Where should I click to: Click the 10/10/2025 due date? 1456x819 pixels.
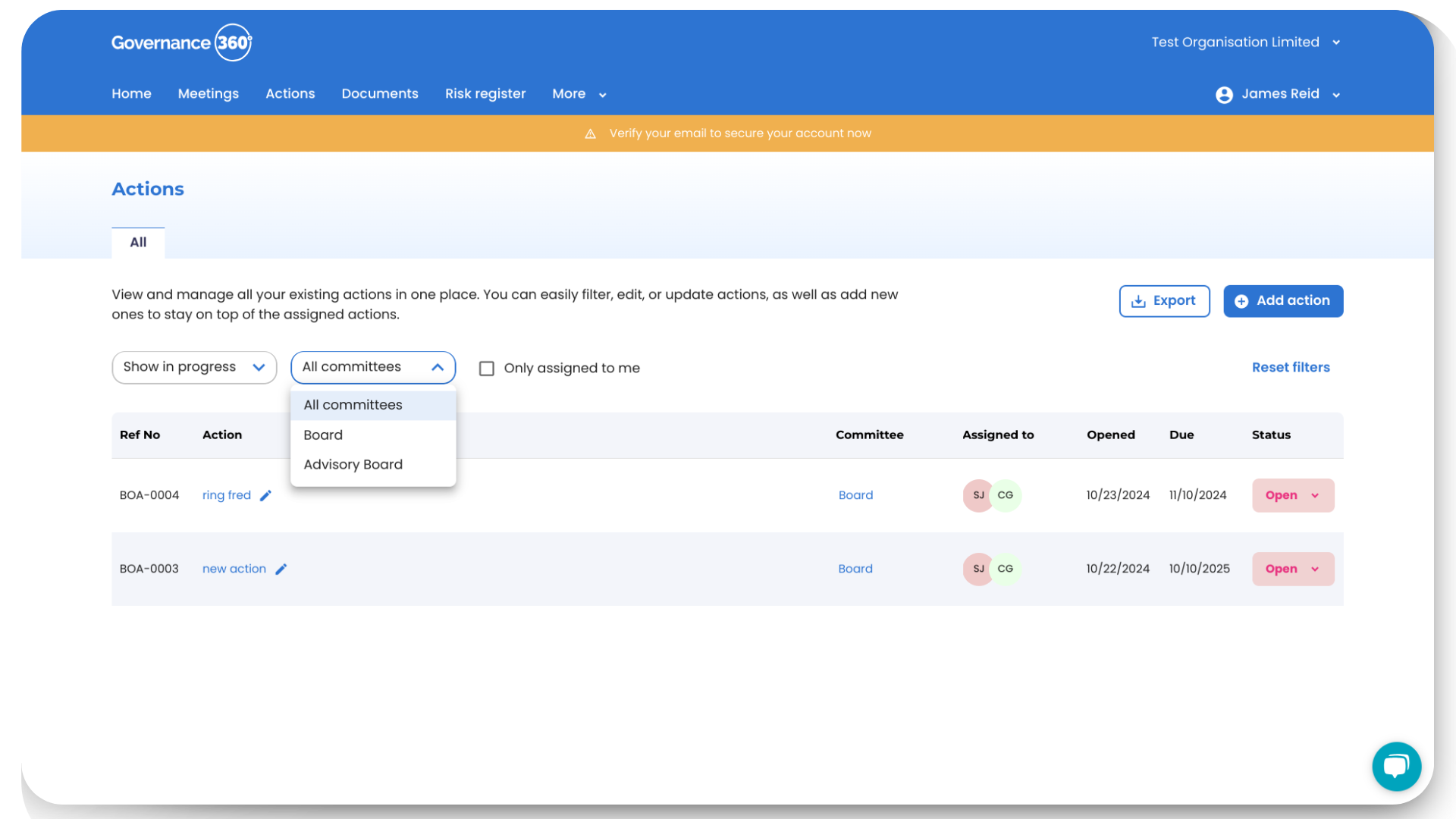[x=1200, y=569]
